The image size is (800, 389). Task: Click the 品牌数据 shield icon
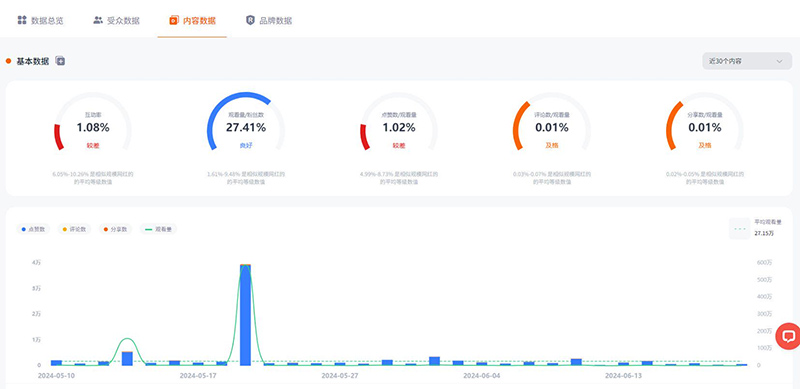(250, 20)
